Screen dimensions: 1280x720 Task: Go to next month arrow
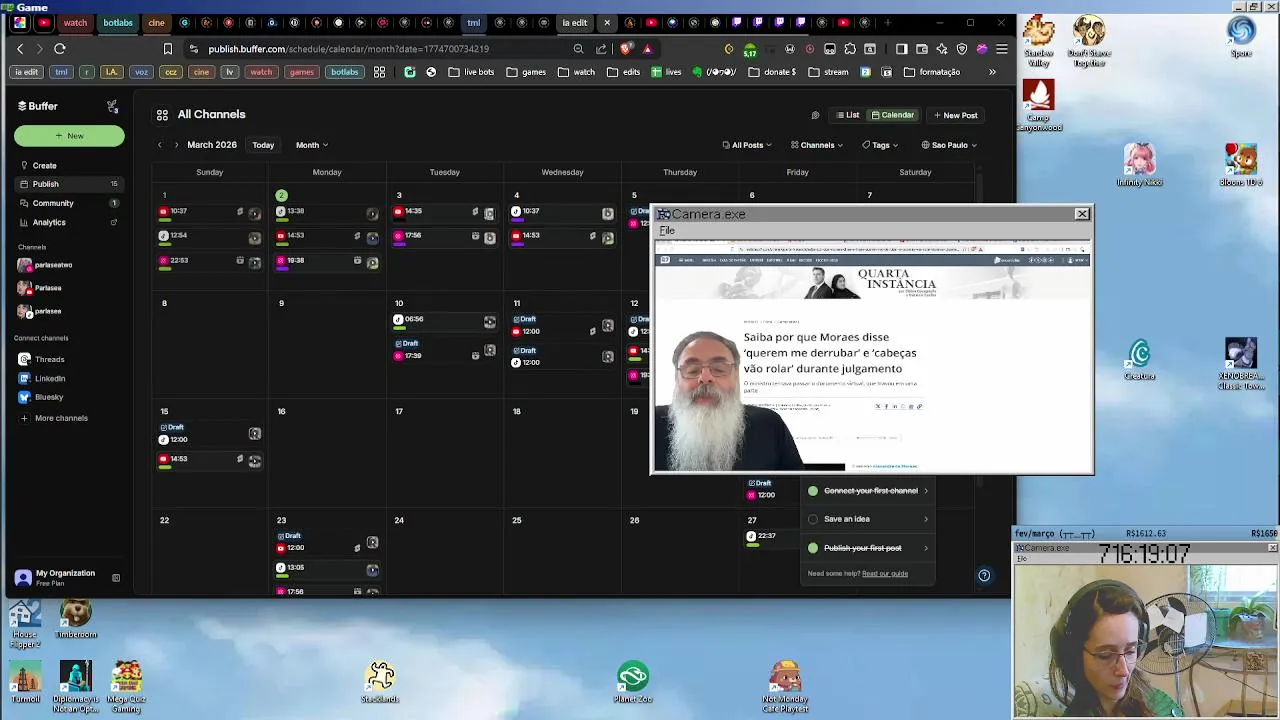point(176,145)
